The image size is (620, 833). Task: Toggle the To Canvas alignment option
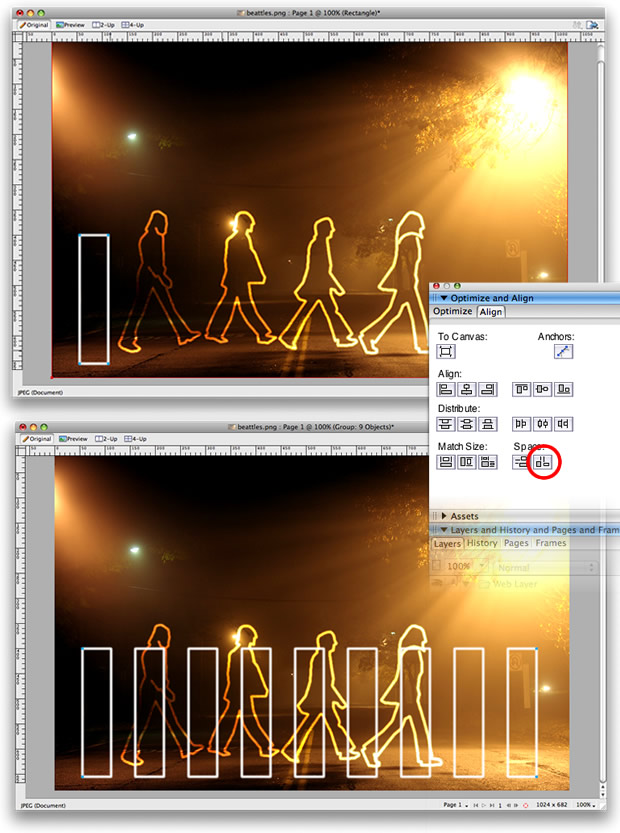coord(446,351)
